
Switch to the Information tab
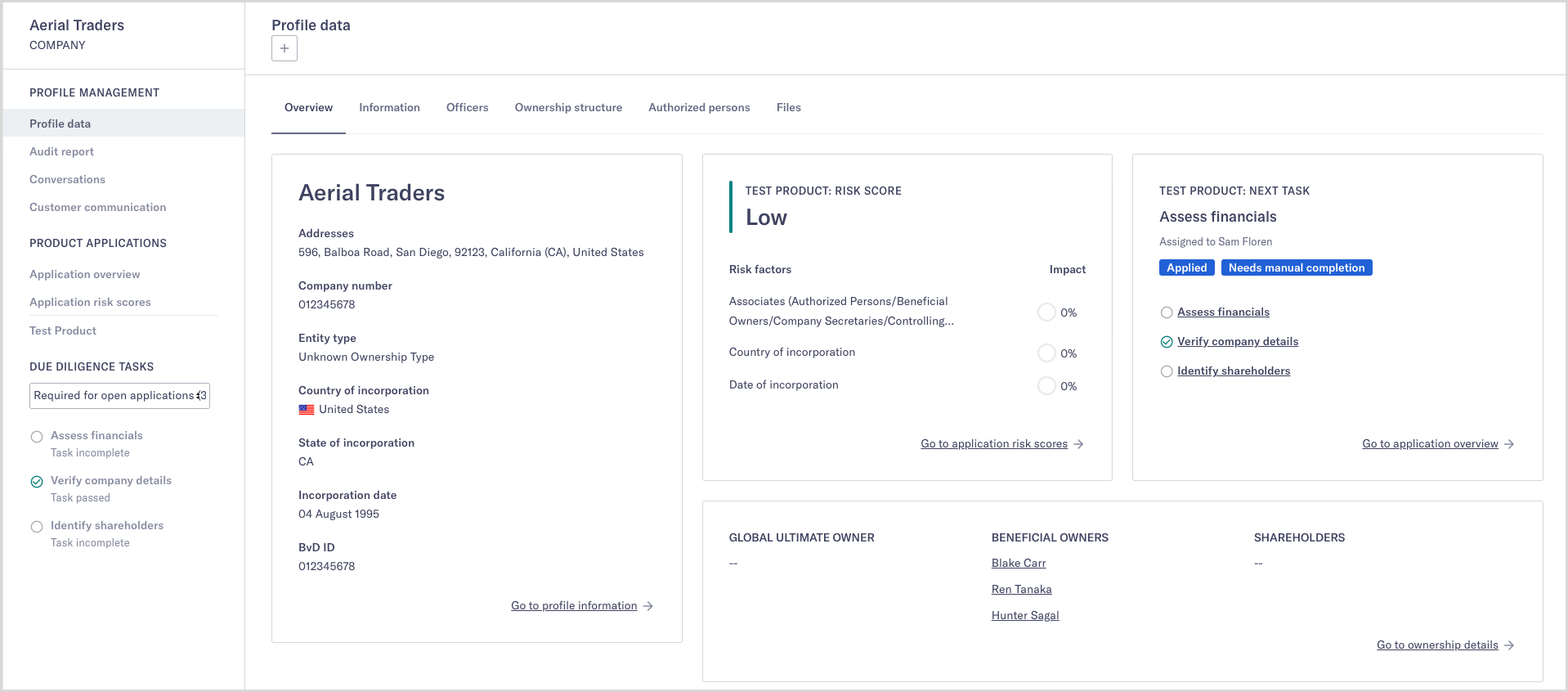pos(389,107)
